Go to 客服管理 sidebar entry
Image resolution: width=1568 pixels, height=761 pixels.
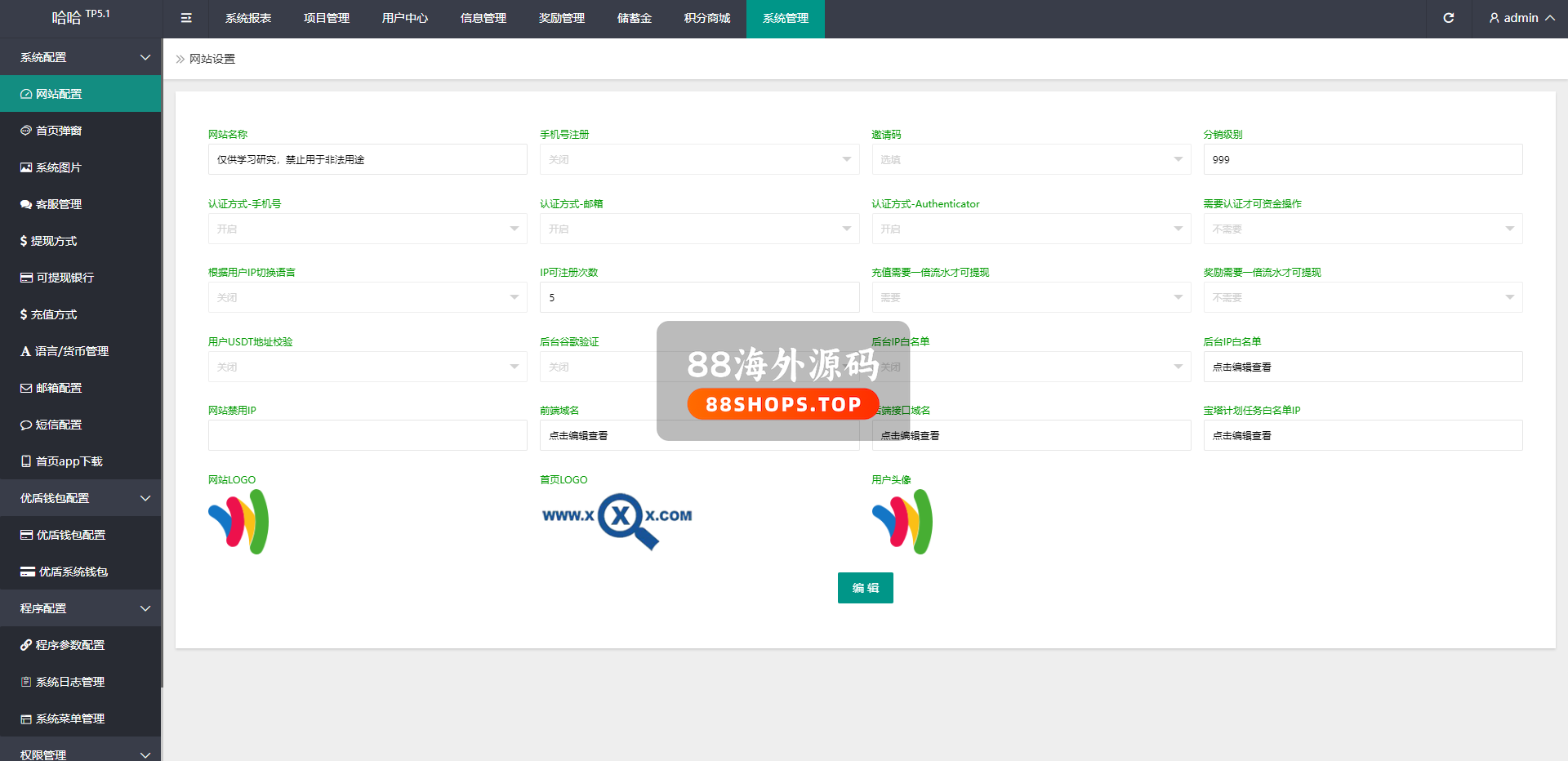59,204
